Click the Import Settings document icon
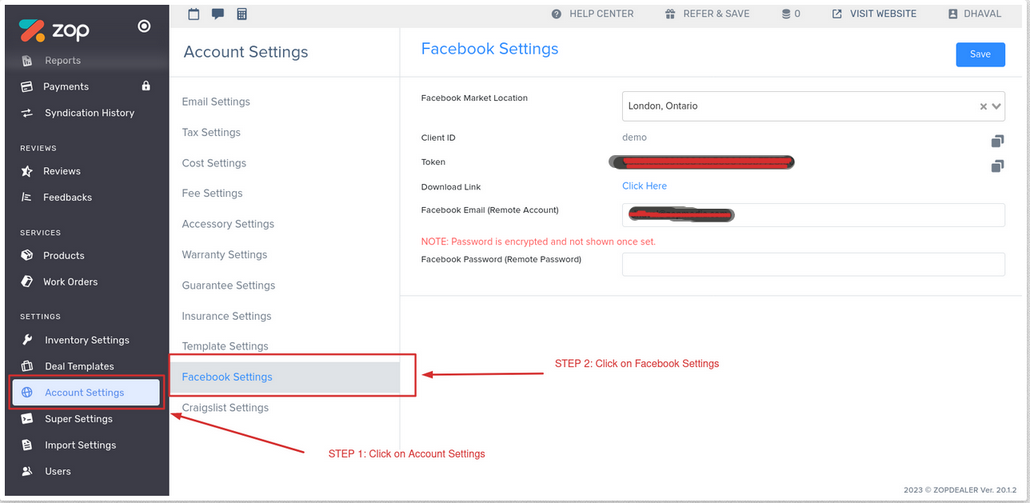 (x=27, y=445)
